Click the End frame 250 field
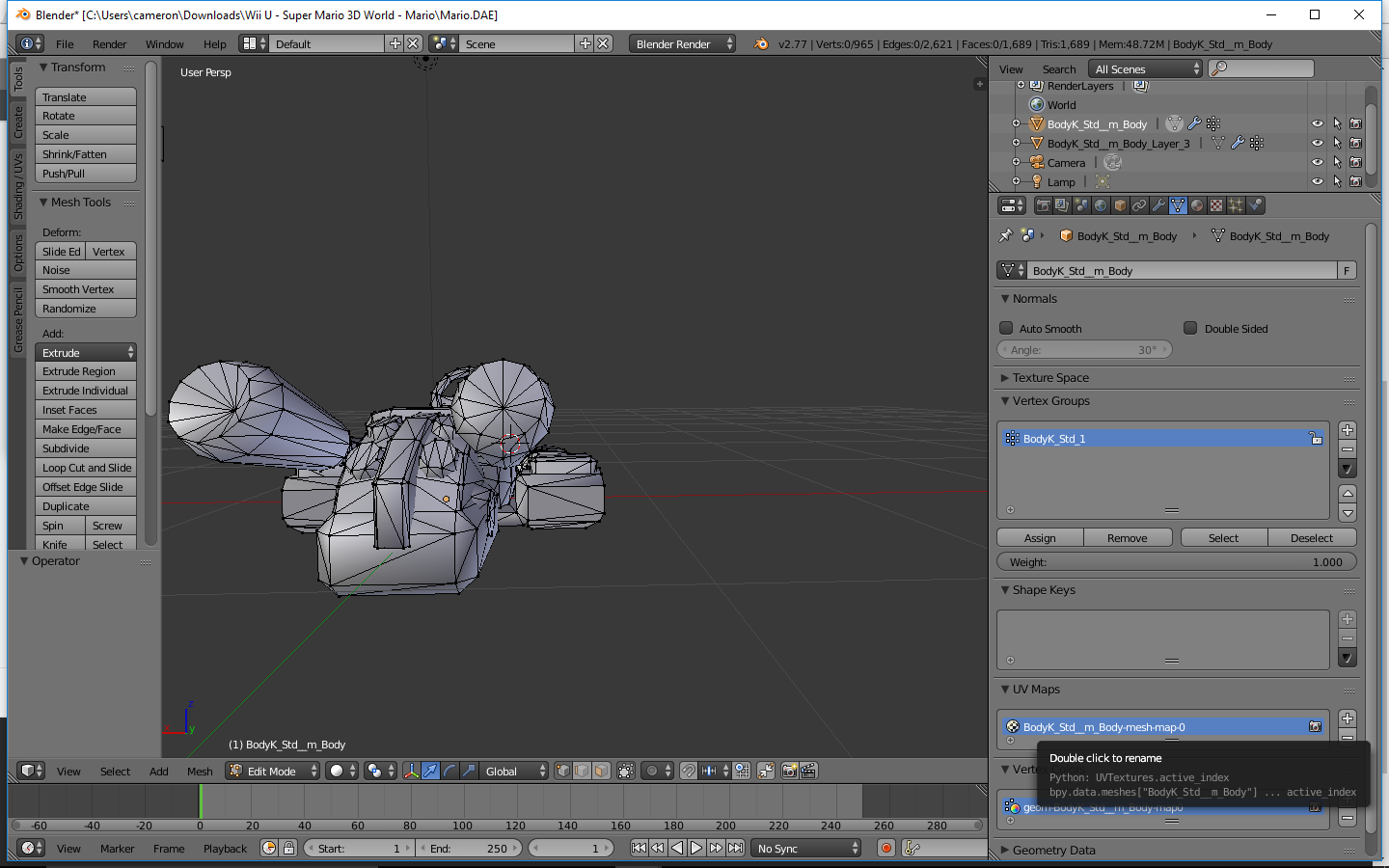1389x868 pixels. click(470, 848)
